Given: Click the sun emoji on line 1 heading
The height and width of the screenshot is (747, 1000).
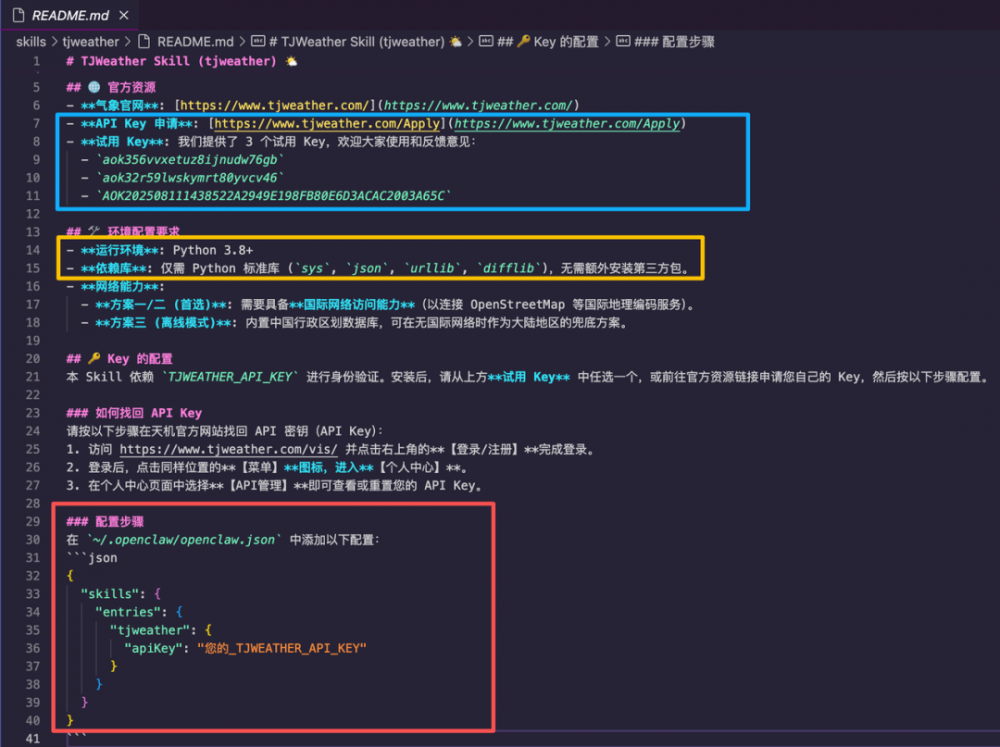Looking at the screenshot, I should click(291, 61).
